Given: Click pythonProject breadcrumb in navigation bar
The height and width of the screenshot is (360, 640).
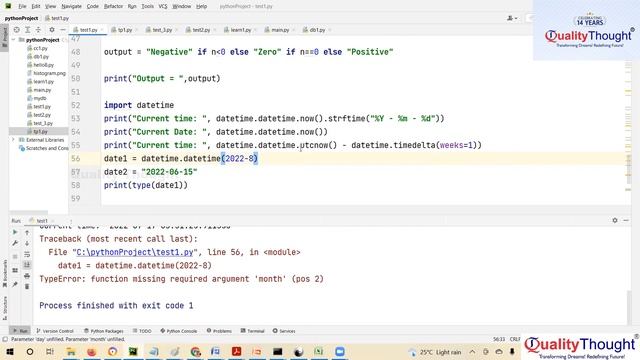Looking at the screenshot, I should (x=21, y=18).
